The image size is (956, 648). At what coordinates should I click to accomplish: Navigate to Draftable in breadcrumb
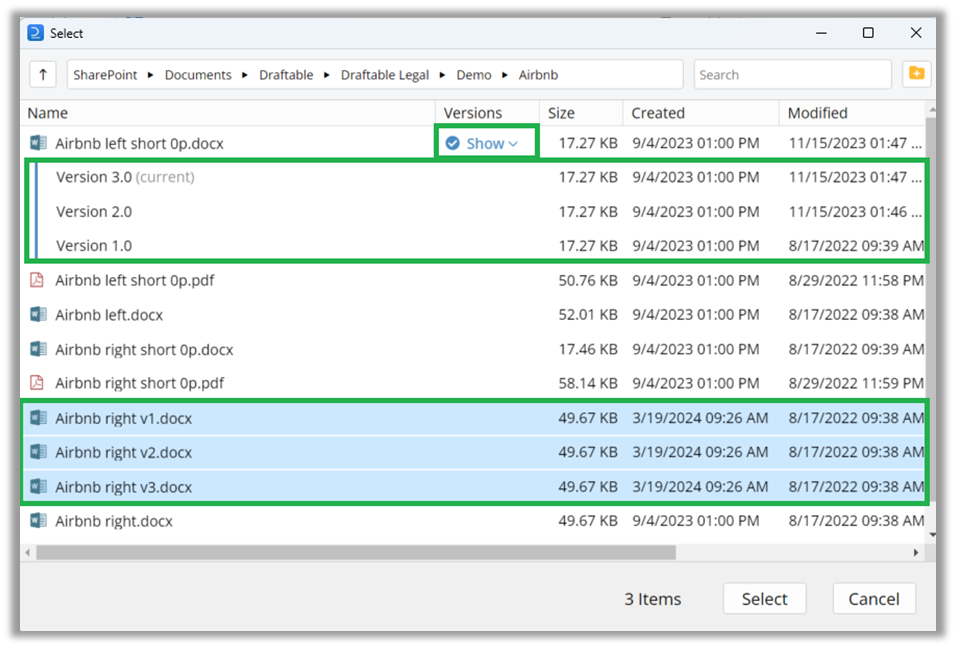286,75
